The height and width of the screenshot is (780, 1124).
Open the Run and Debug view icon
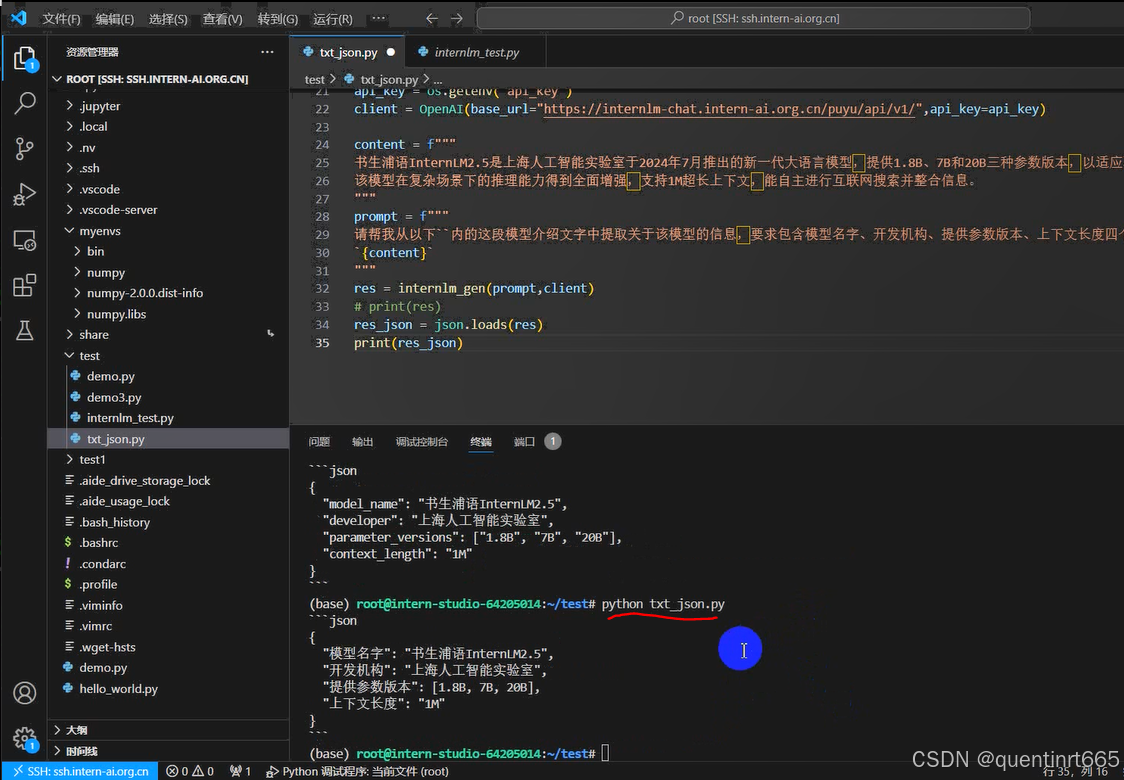pos(24,194)
